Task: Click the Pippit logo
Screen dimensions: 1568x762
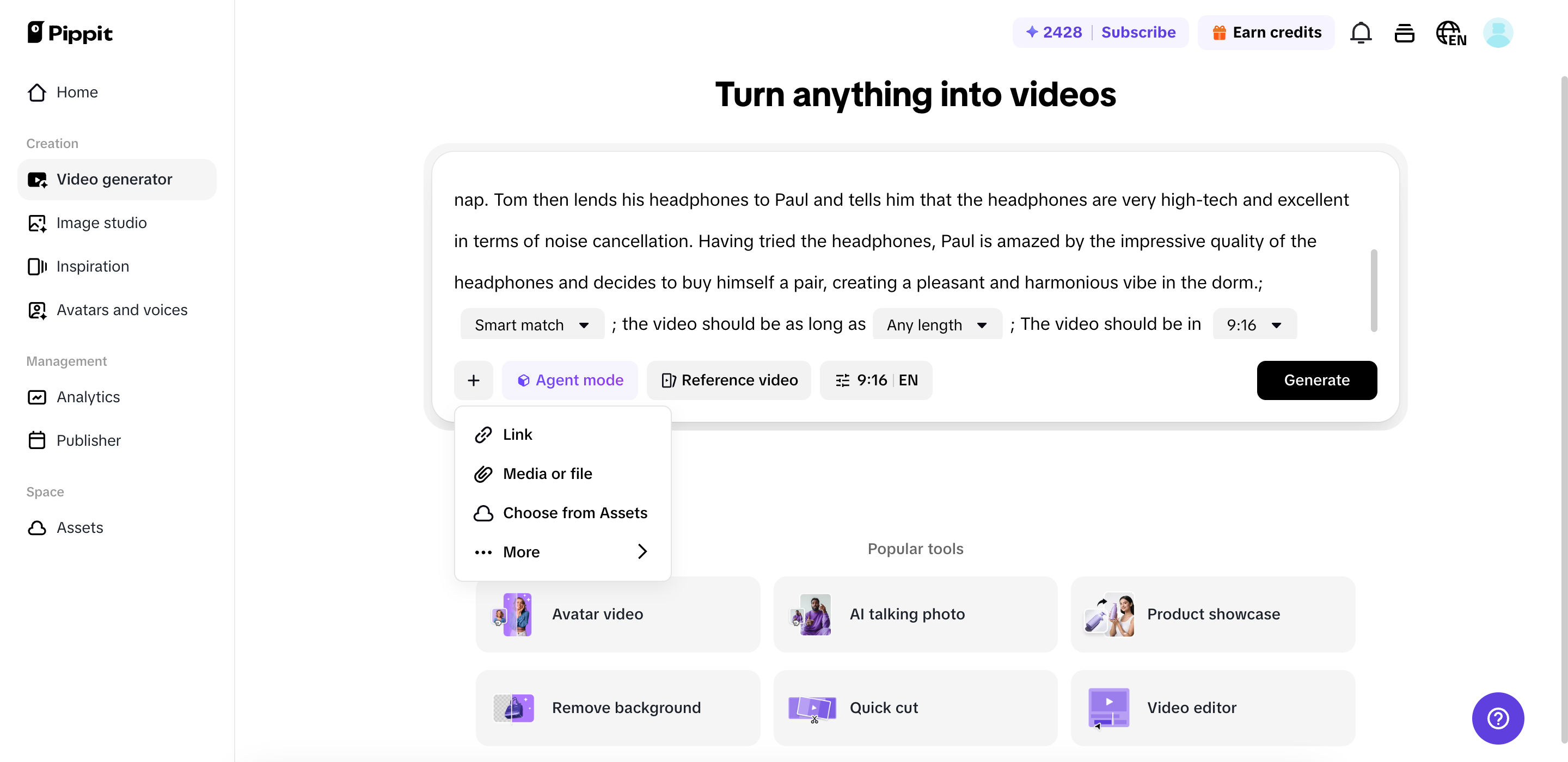Action: [x=70, y=33]
